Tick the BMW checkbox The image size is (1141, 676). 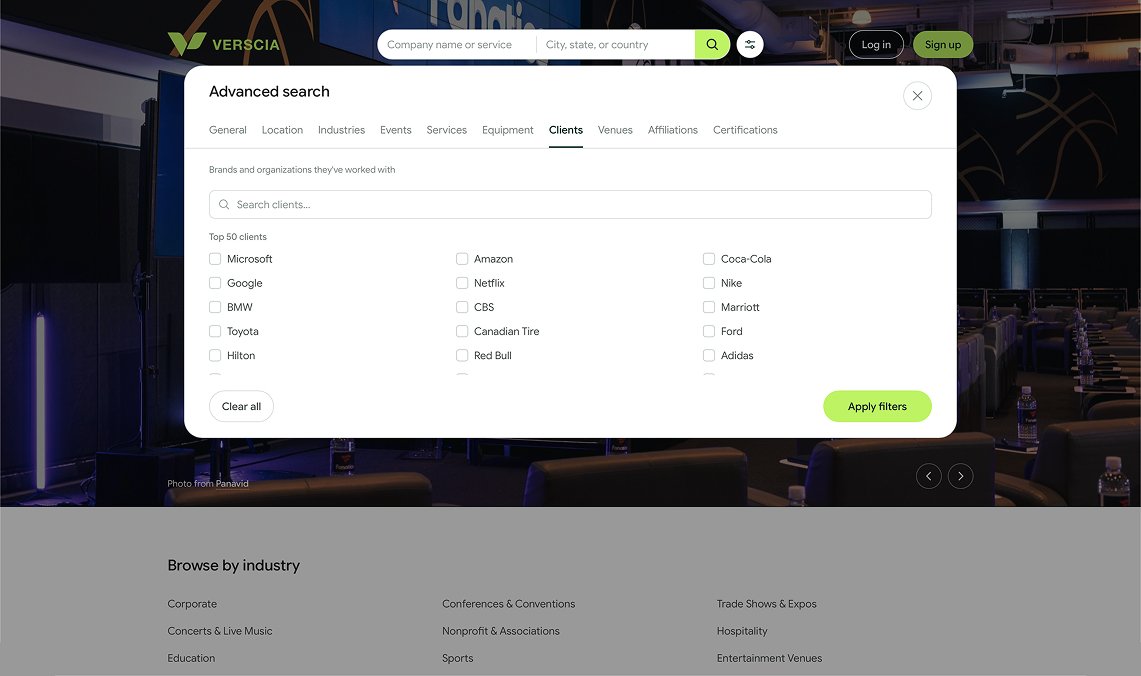[215, 307]
